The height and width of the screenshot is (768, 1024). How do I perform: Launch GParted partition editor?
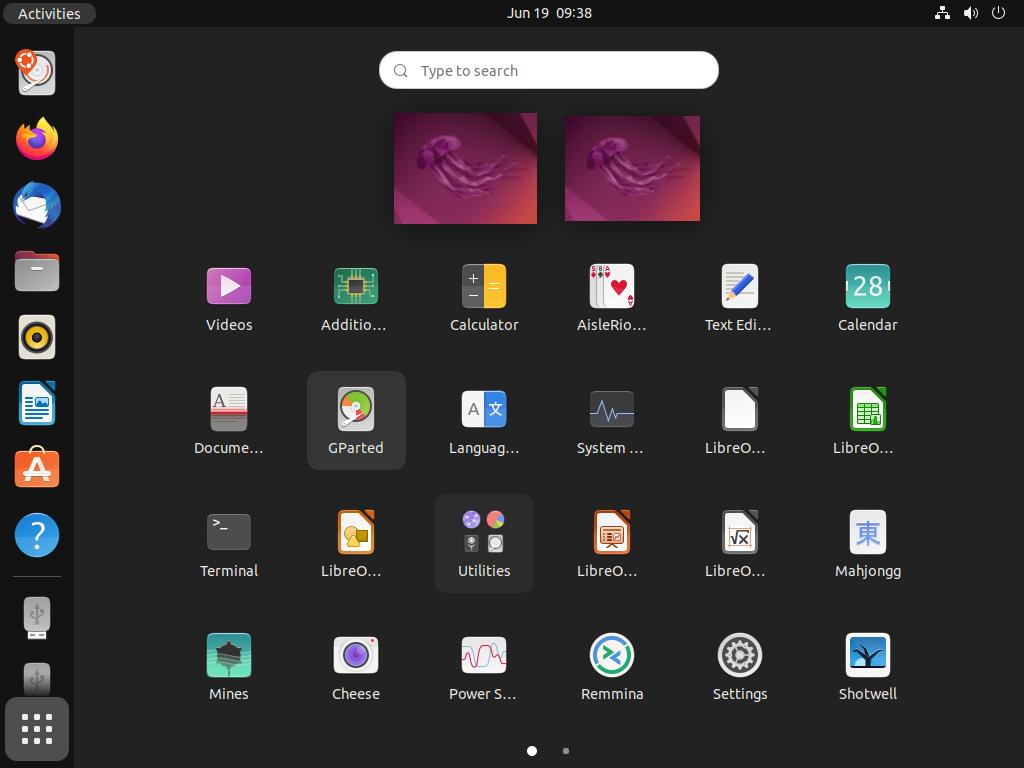[x=356, y=419]
